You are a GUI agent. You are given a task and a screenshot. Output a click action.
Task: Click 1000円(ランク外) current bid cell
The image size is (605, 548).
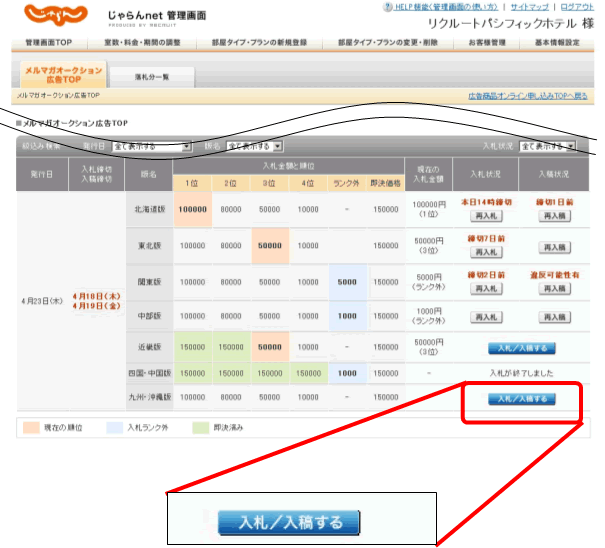tap(429, 316)
